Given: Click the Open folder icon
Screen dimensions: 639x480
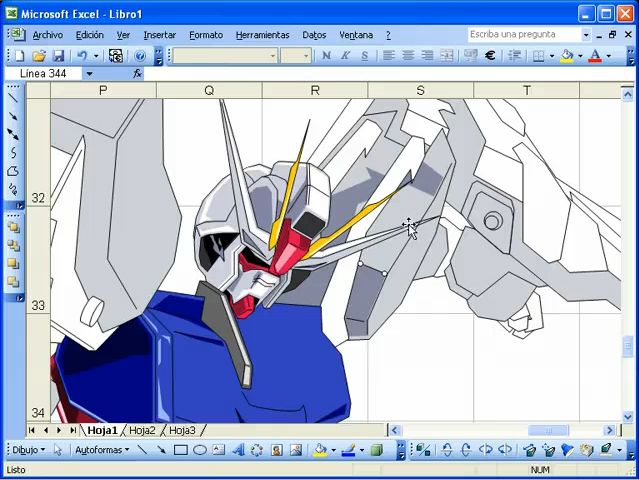Looking at the screenshot, I should [39, 55].
